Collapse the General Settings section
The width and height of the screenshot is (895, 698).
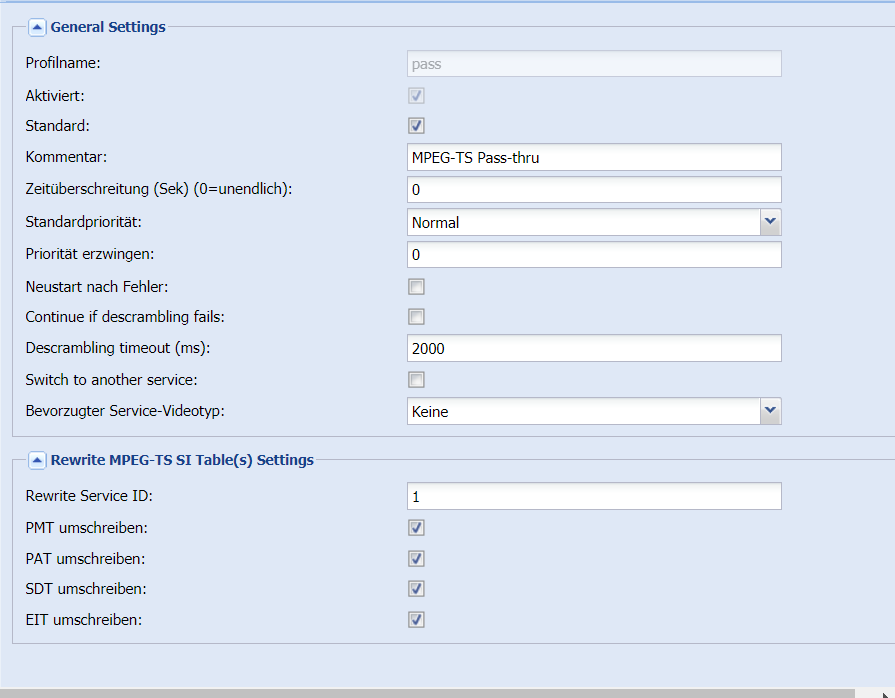(37, 27)
